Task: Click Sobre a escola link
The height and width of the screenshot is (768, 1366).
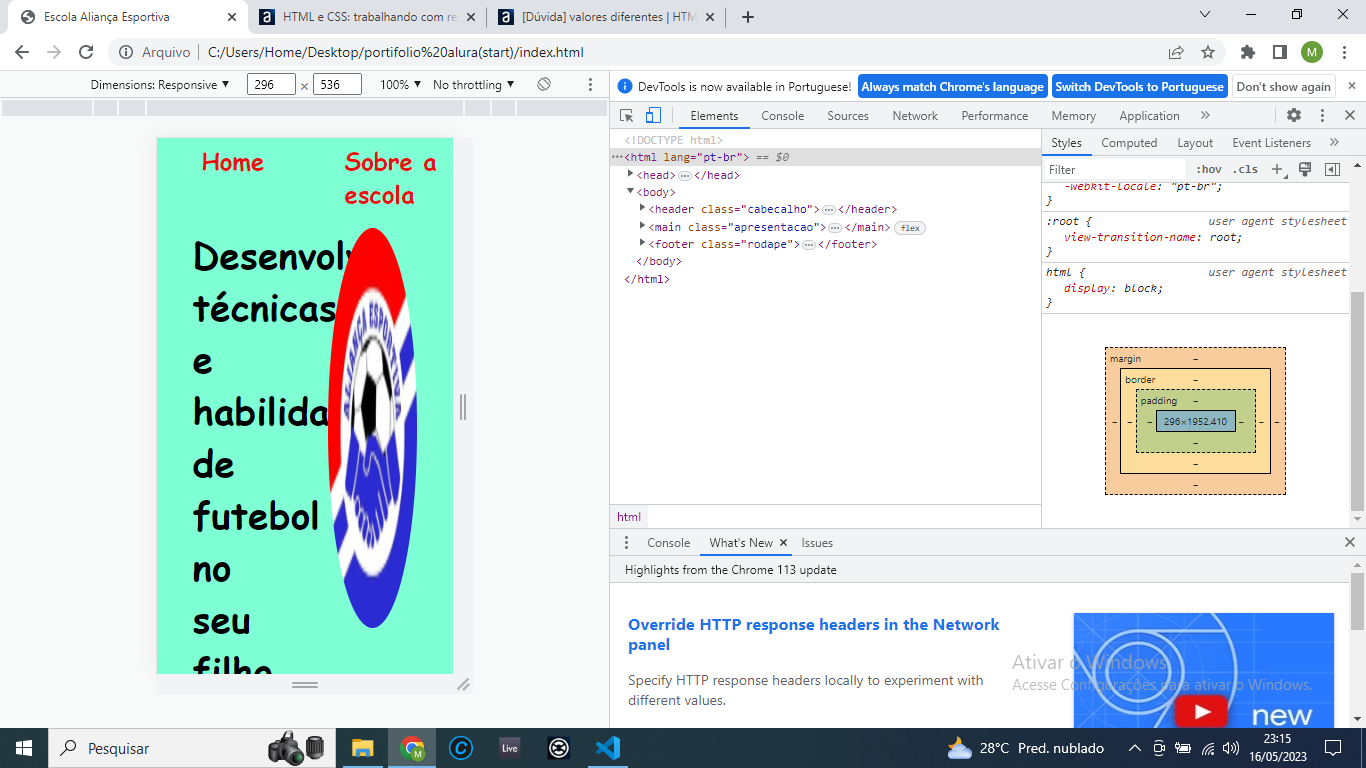Action: point(390,178)
